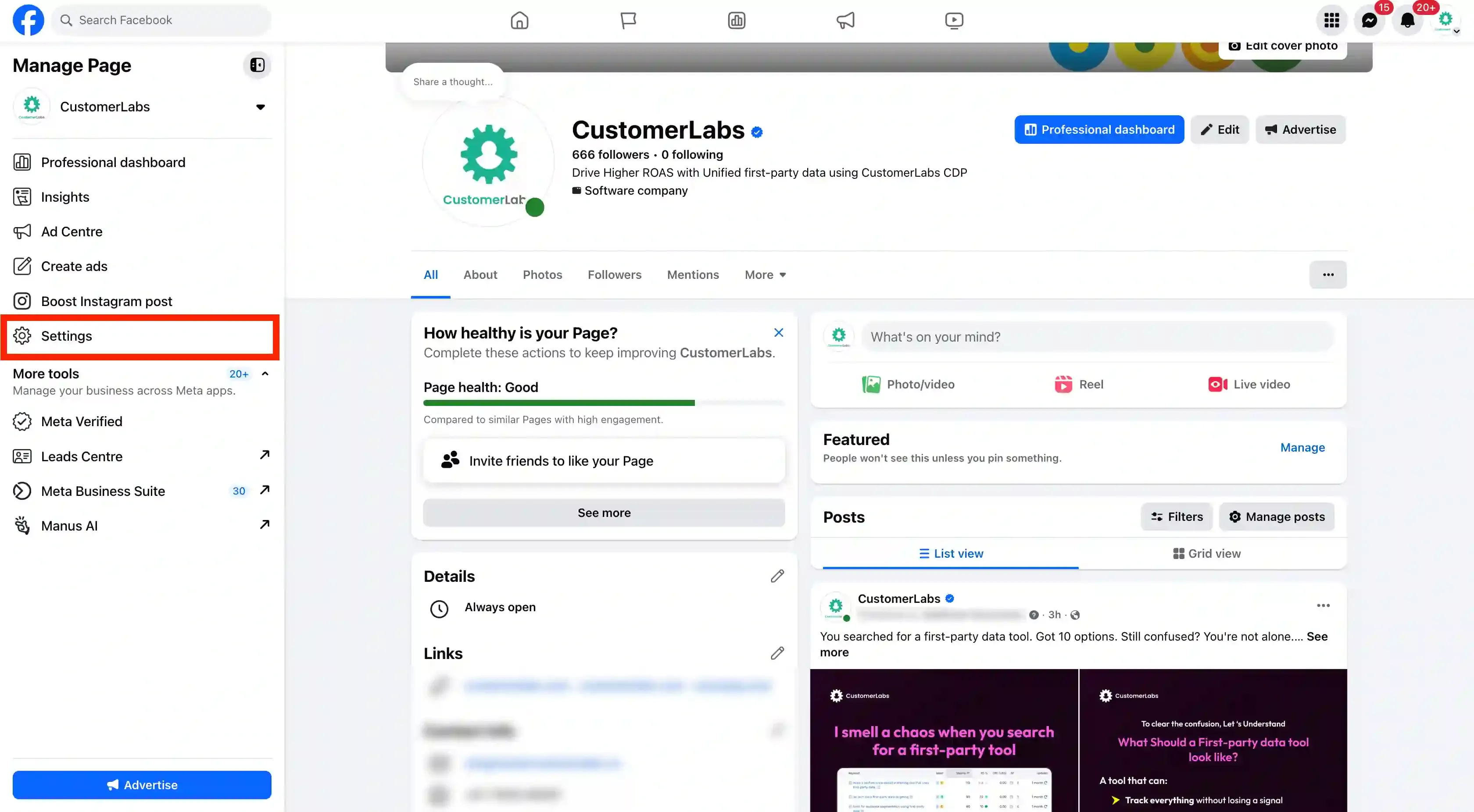This screenshot has height=812, width=1474.
Task: Open Messenger with 15 unread badge
Action: [x=1369, y=21]
